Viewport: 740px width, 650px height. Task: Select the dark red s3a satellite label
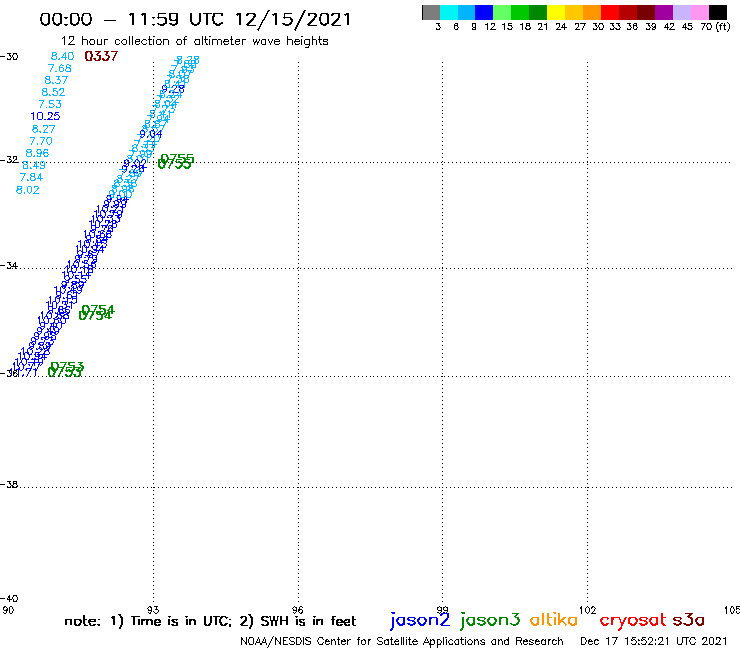[688, 620]
